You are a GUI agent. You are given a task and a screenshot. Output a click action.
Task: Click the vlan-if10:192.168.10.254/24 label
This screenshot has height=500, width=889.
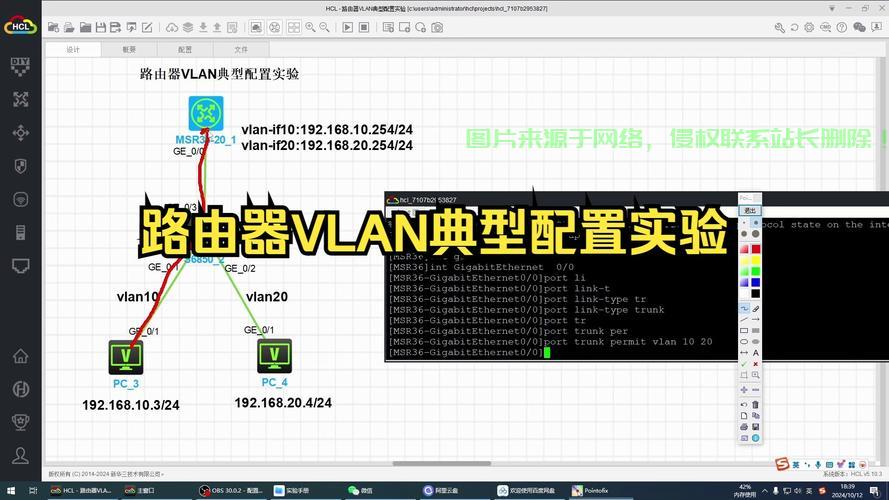[327, 130]
